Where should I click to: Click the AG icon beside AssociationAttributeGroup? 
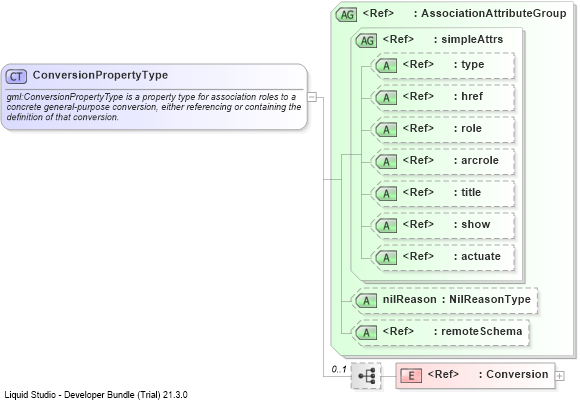[346, 15]
